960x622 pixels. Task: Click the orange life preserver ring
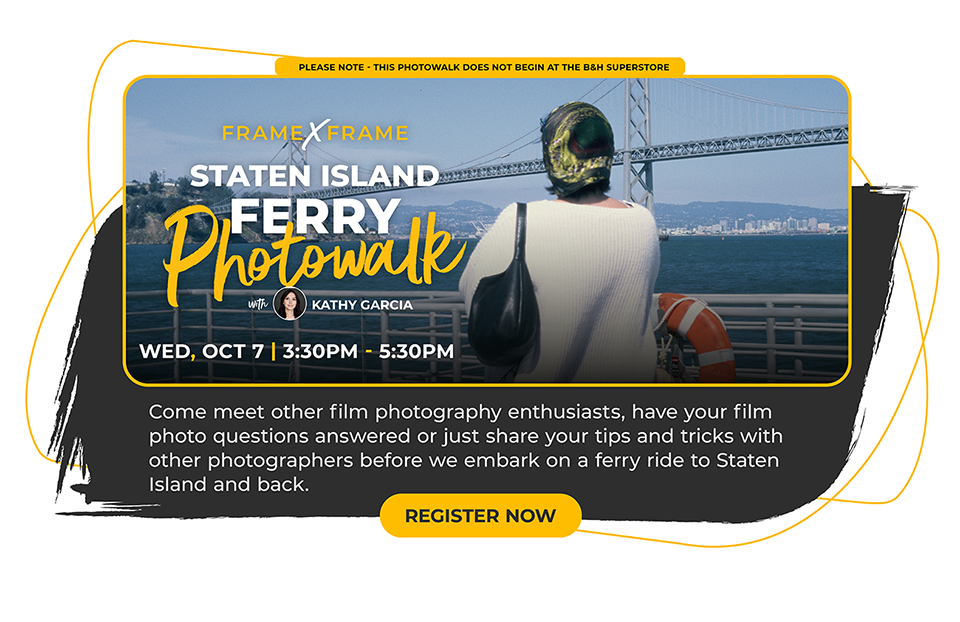point(697,337)
